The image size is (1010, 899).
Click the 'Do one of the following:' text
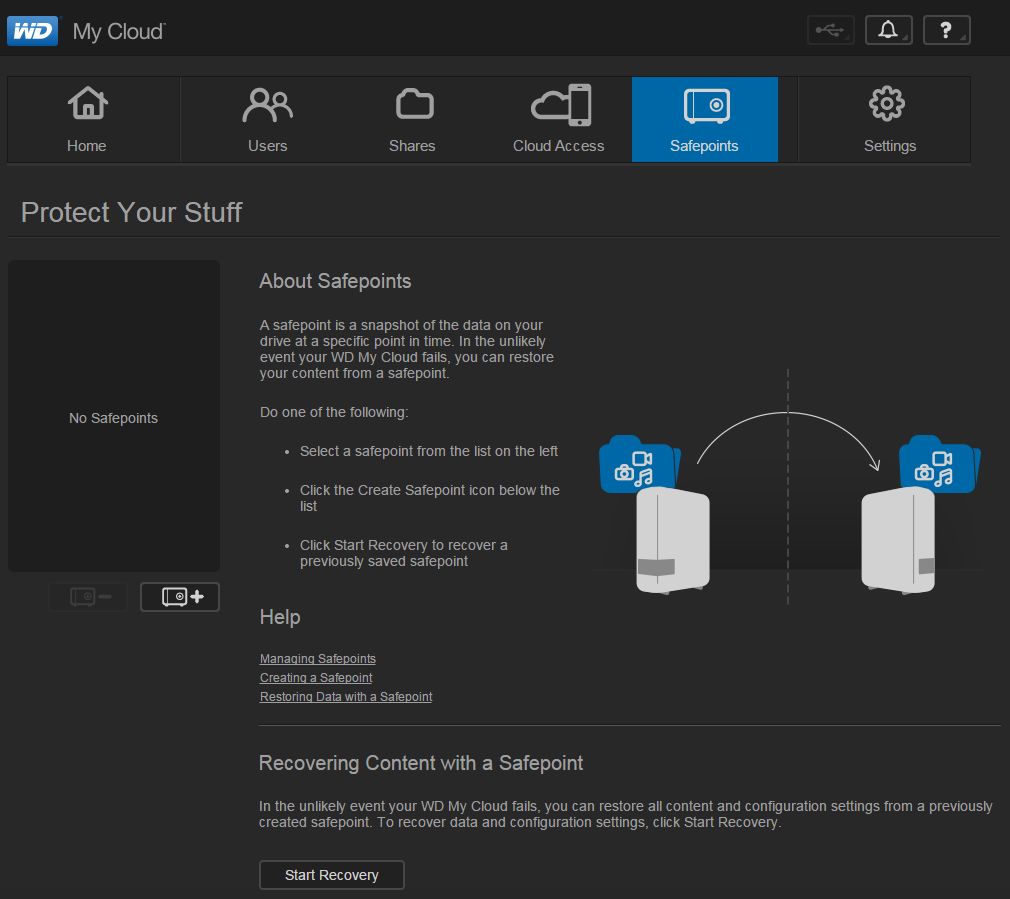tap(334, 412)
